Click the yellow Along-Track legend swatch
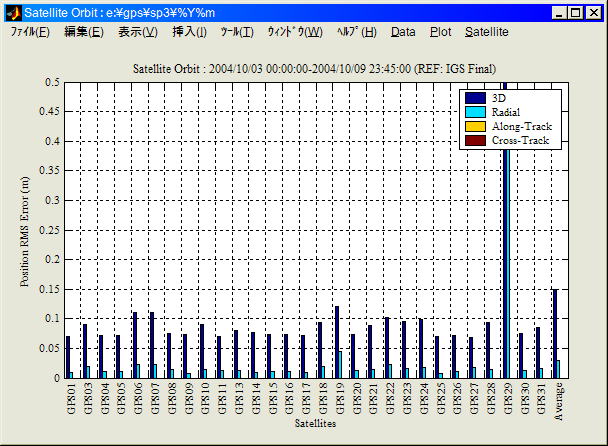The width and height of the screenshot is (608, 446). [x=476, y=126]
